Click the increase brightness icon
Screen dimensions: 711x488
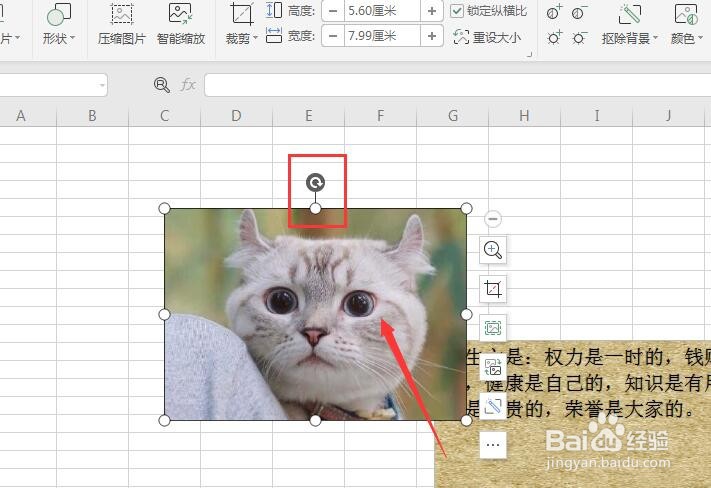pyautogui.click(x=554, y=38)
